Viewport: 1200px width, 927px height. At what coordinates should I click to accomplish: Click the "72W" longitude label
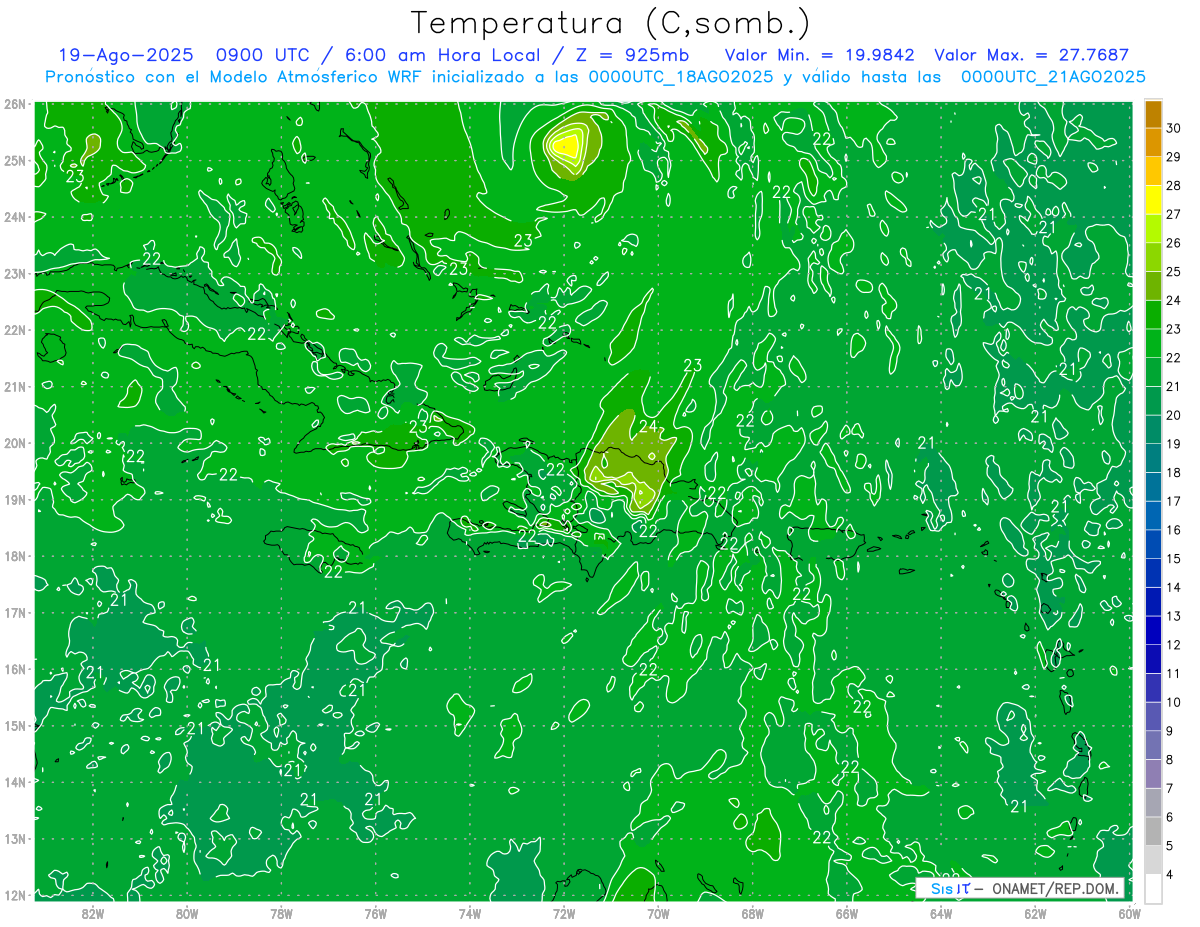pos(564,913)
